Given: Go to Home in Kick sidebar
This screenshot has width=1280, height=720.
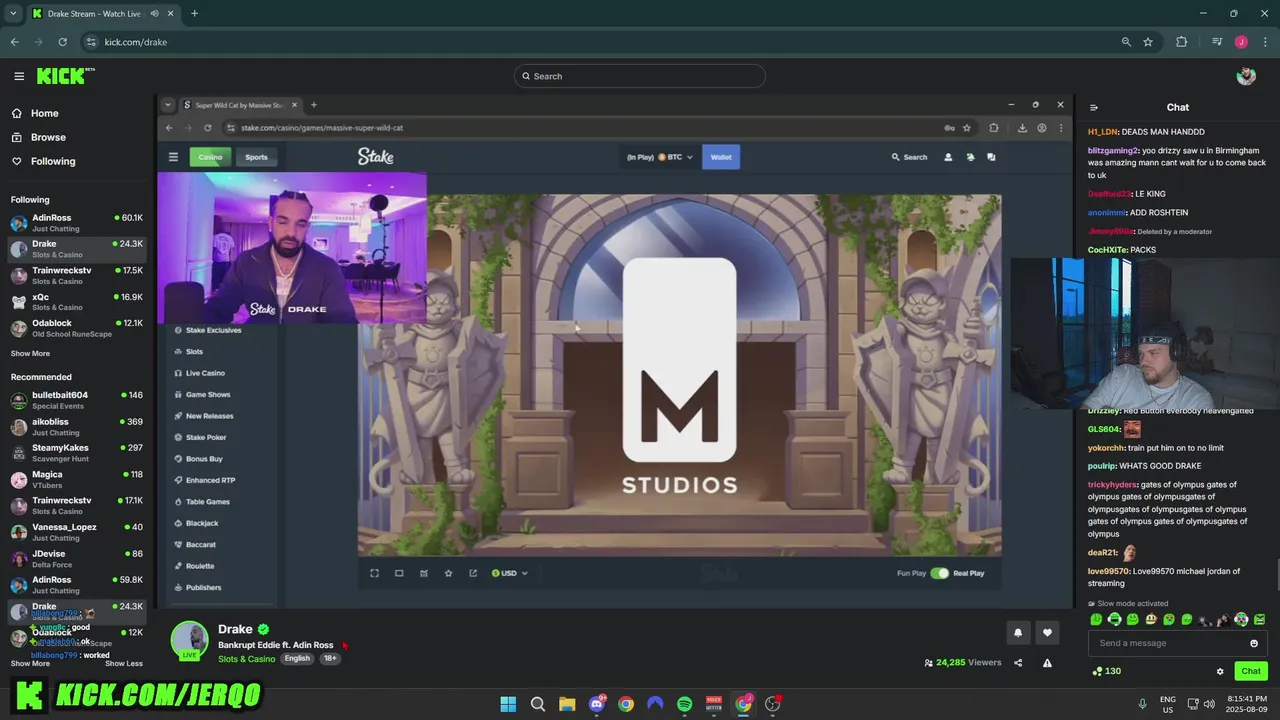Looking at the screenshot, I should pyautogui.click(x=35, y=113).
